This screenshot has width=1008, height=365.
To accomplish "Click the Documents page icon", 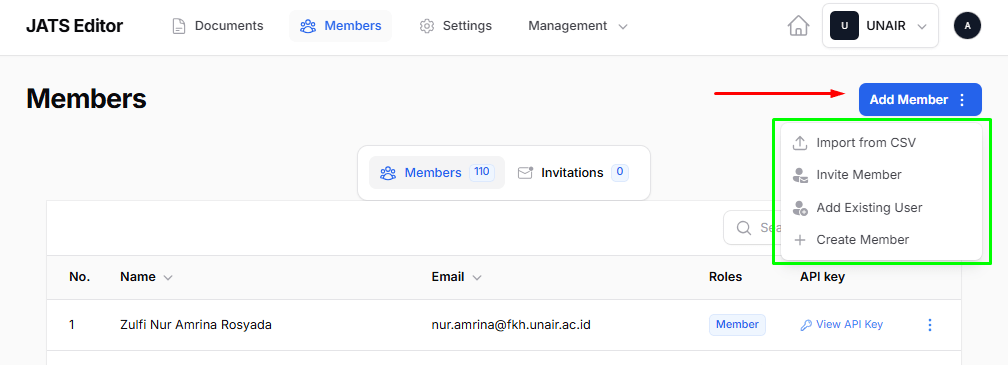I will point(179,26).
